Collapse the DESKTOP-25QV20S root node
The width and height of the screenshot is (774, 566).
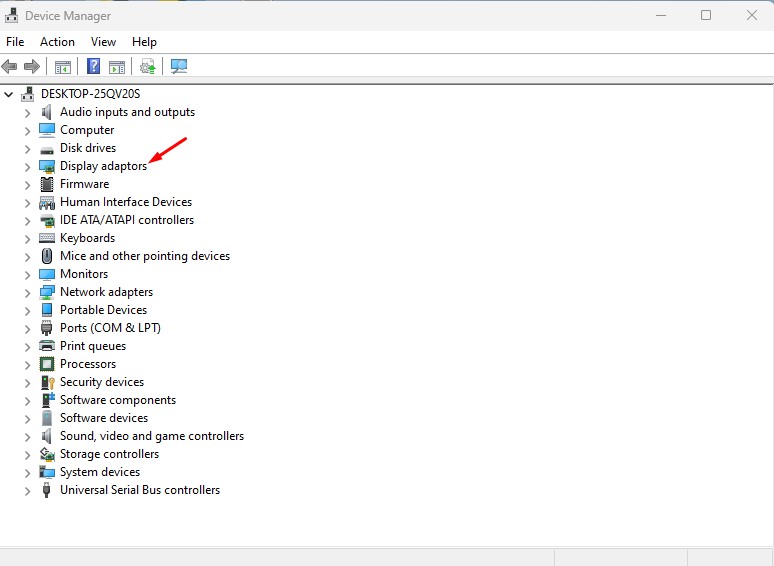(x=9, y=94)
